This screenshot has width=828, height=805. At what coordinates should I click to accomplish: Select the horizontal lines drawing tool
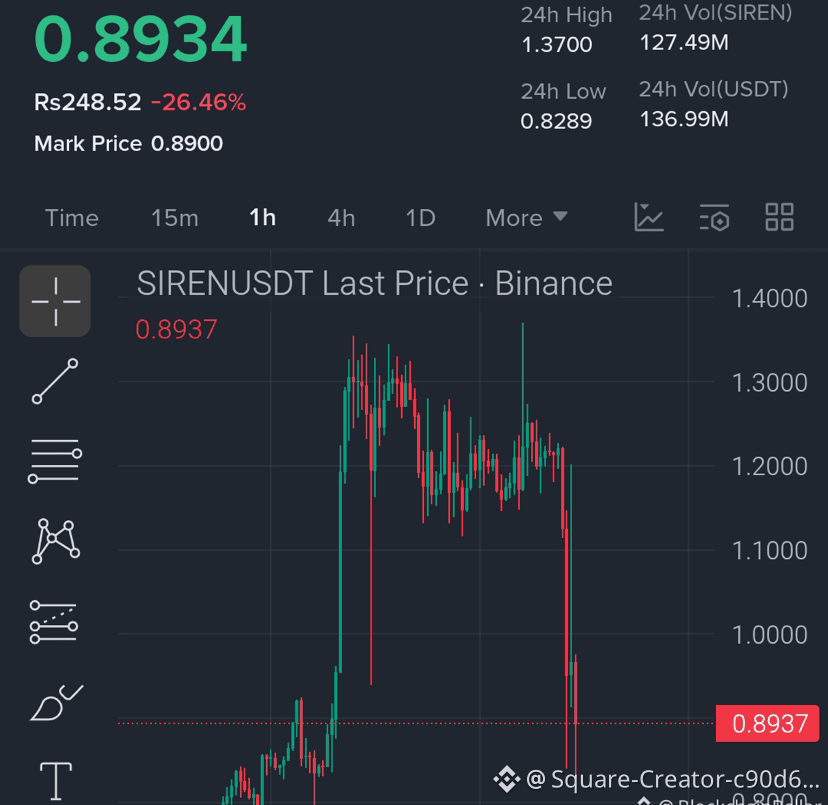[55, 461]
